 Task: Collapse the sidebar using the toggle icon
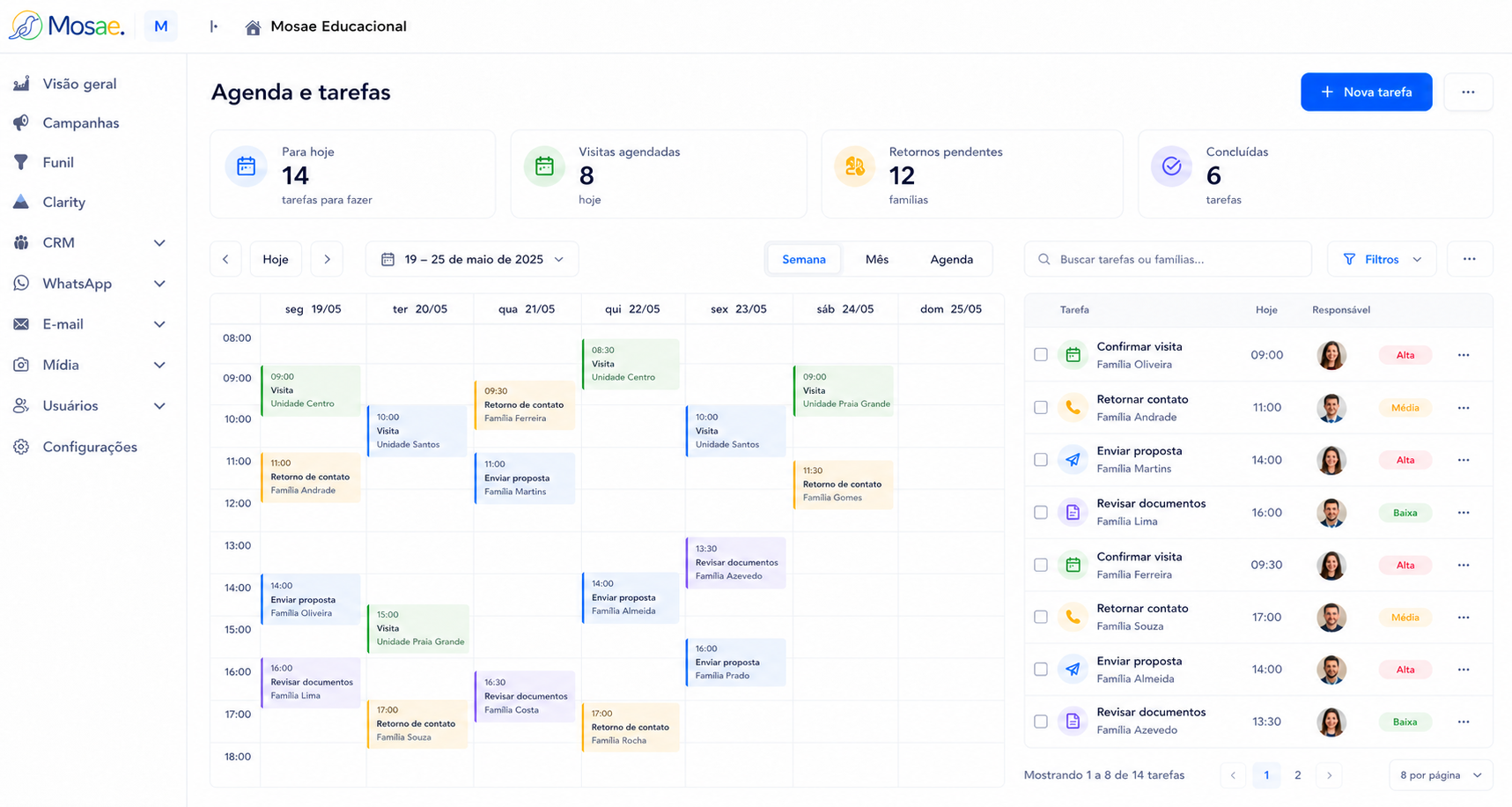(x=213, y=26)
